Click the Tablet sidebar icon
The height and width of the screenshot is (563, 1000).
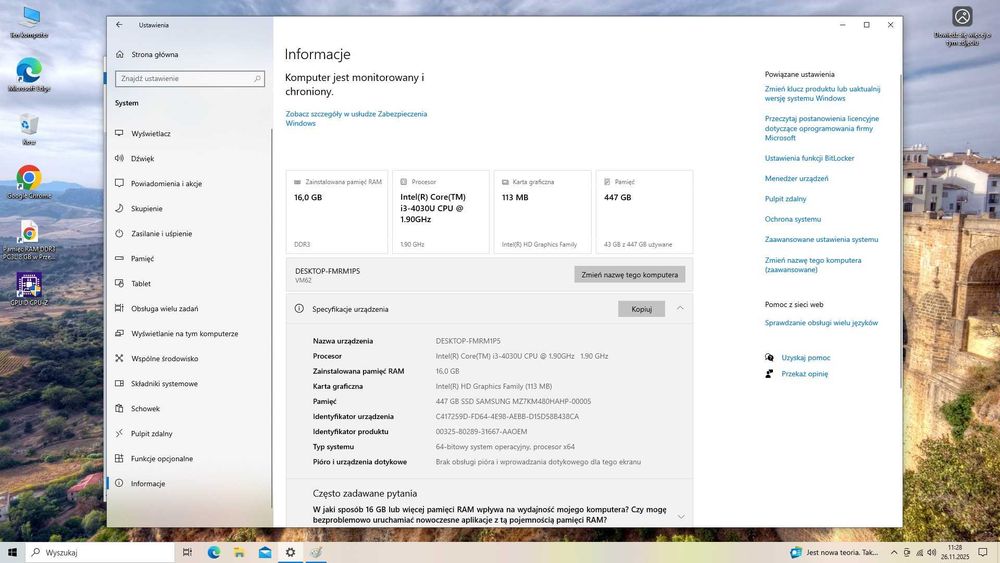(x=119, y=283)
